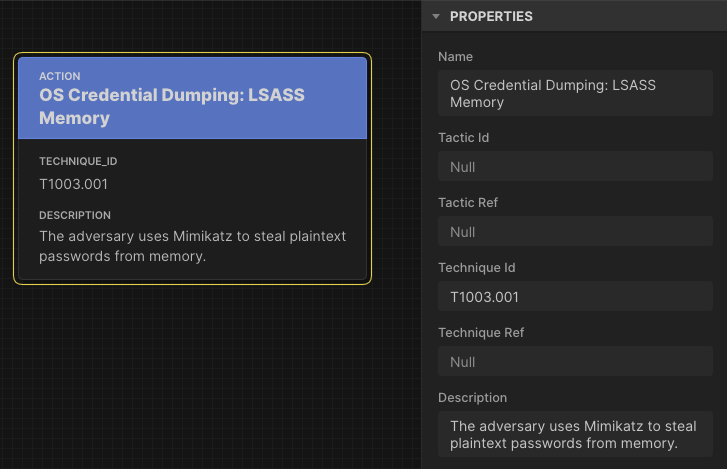Click the Name label in Properties
Image resolution: width=727 pixels, height=469 pixels.
click(x=455, y=57)
